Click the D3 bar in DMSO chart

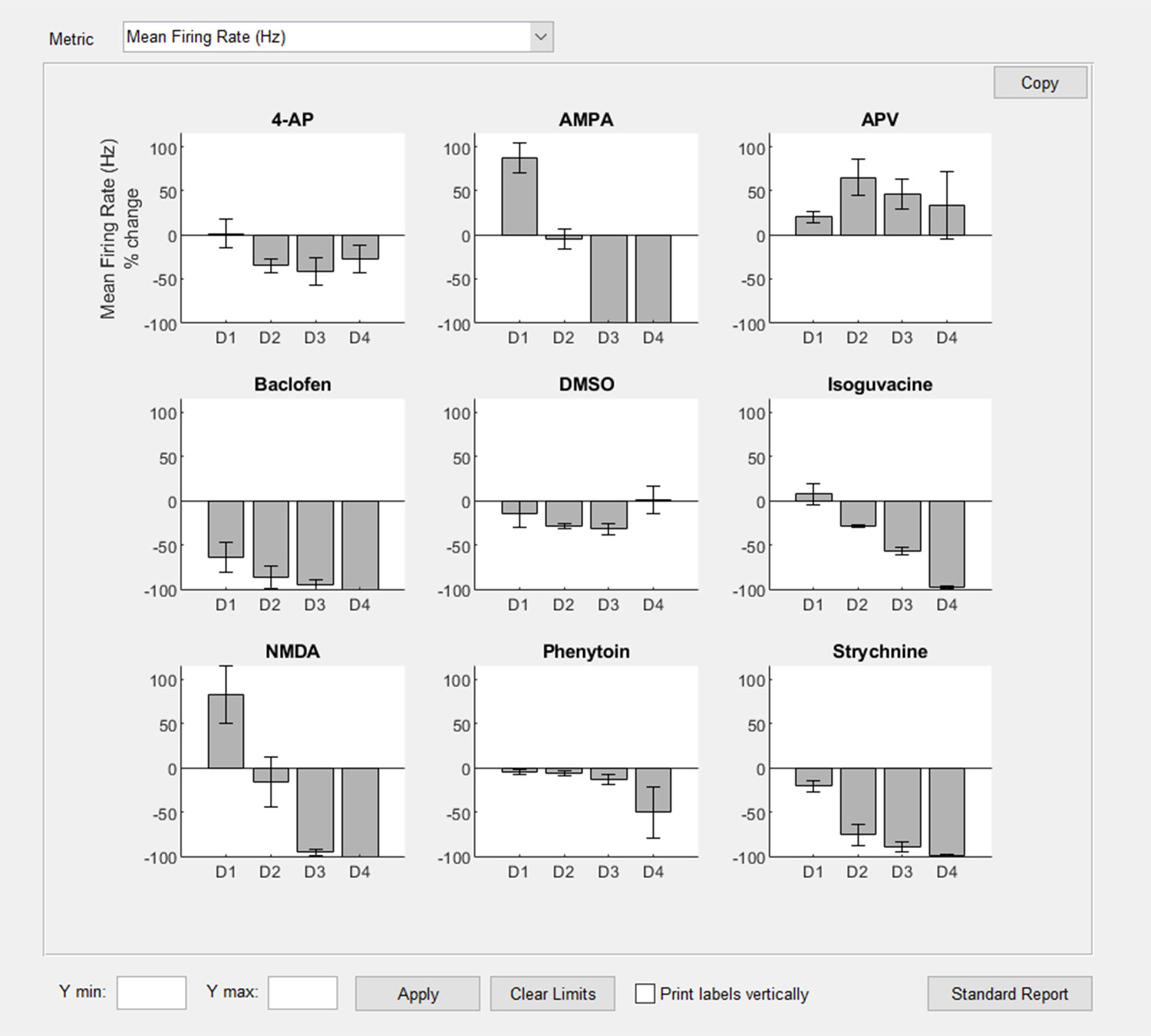click(x=608, y=515)
